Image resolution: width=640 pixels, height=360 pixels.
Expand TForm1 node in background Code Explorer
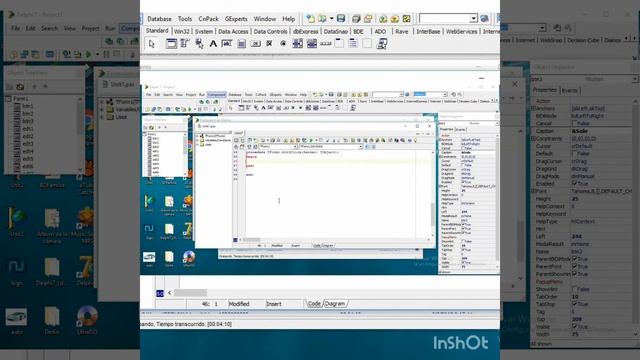102,102
